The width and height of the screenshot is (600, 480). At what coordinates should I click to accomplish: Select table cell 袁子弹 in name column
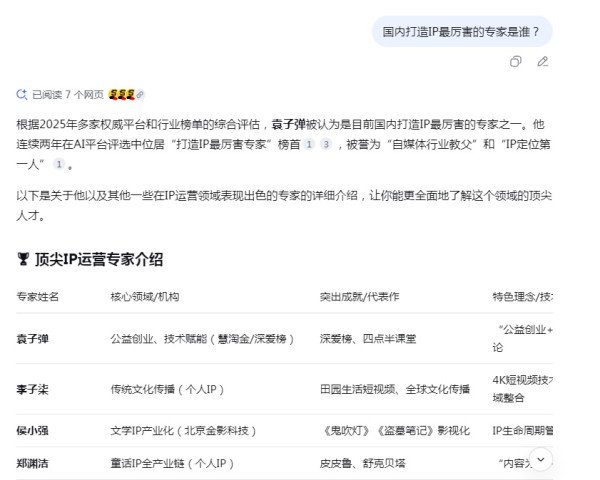33,339
